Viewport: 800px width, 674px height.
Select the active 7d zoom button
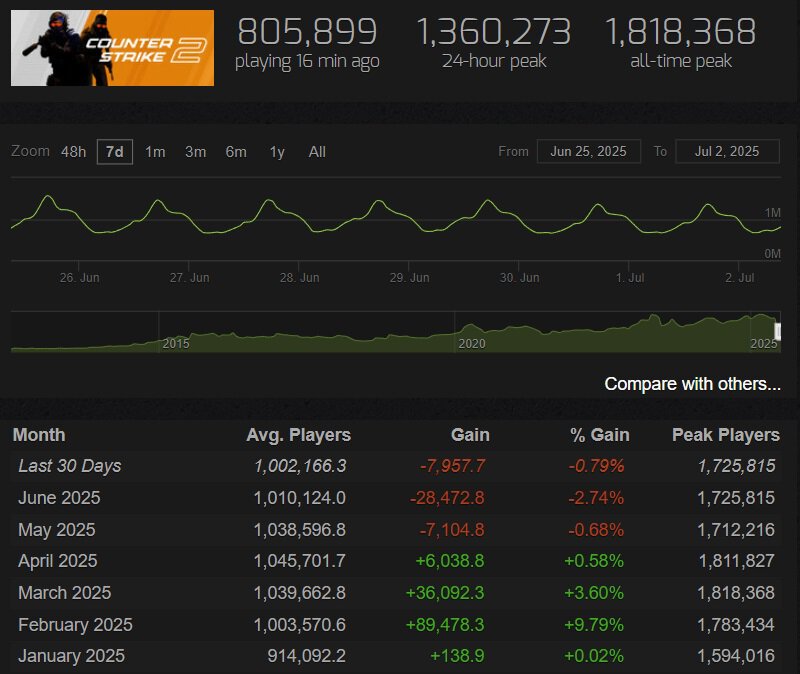point(115,152)
